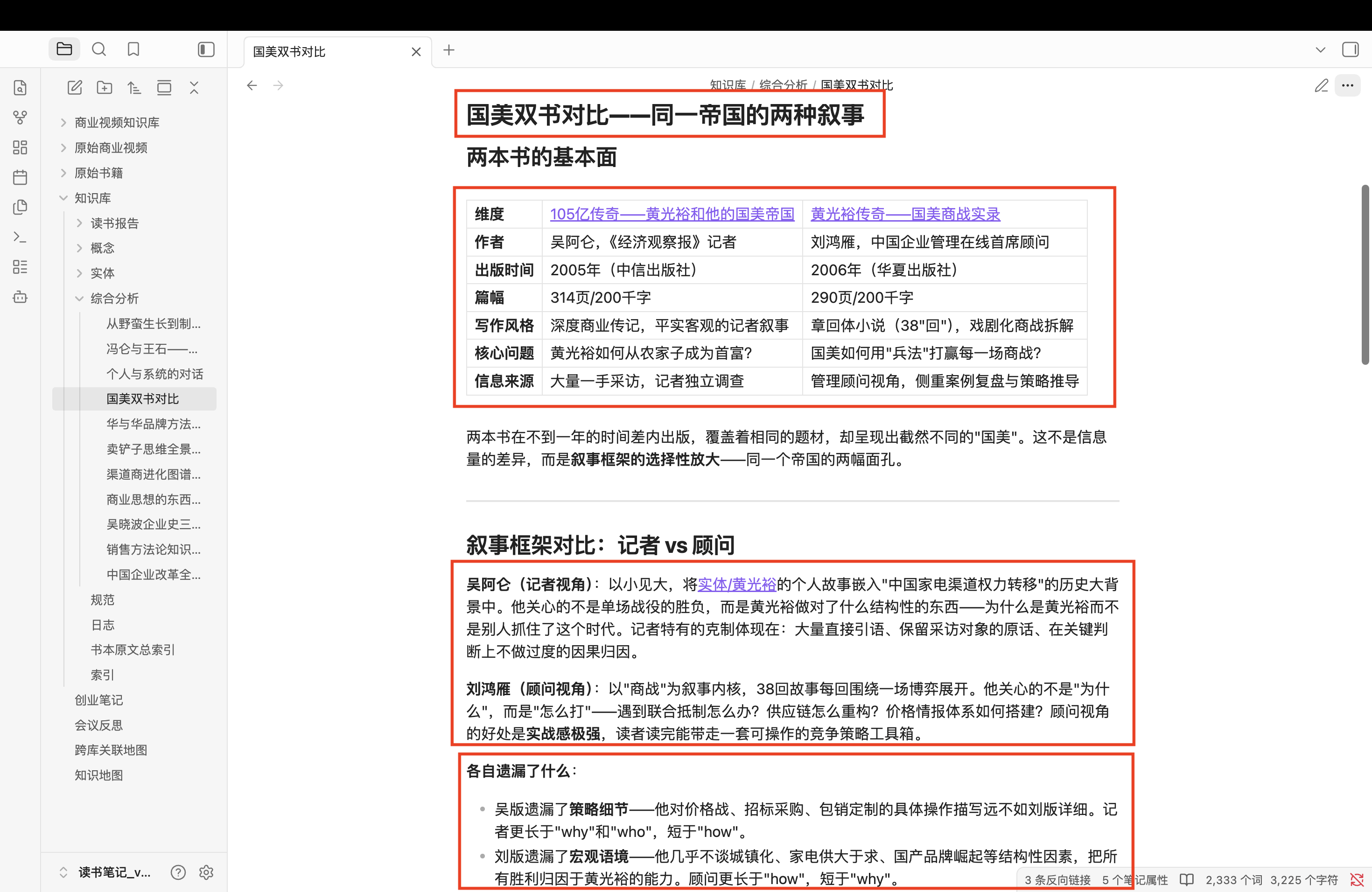Toggle the left sidebar
1372x892 pixels.
pos(206,49)
